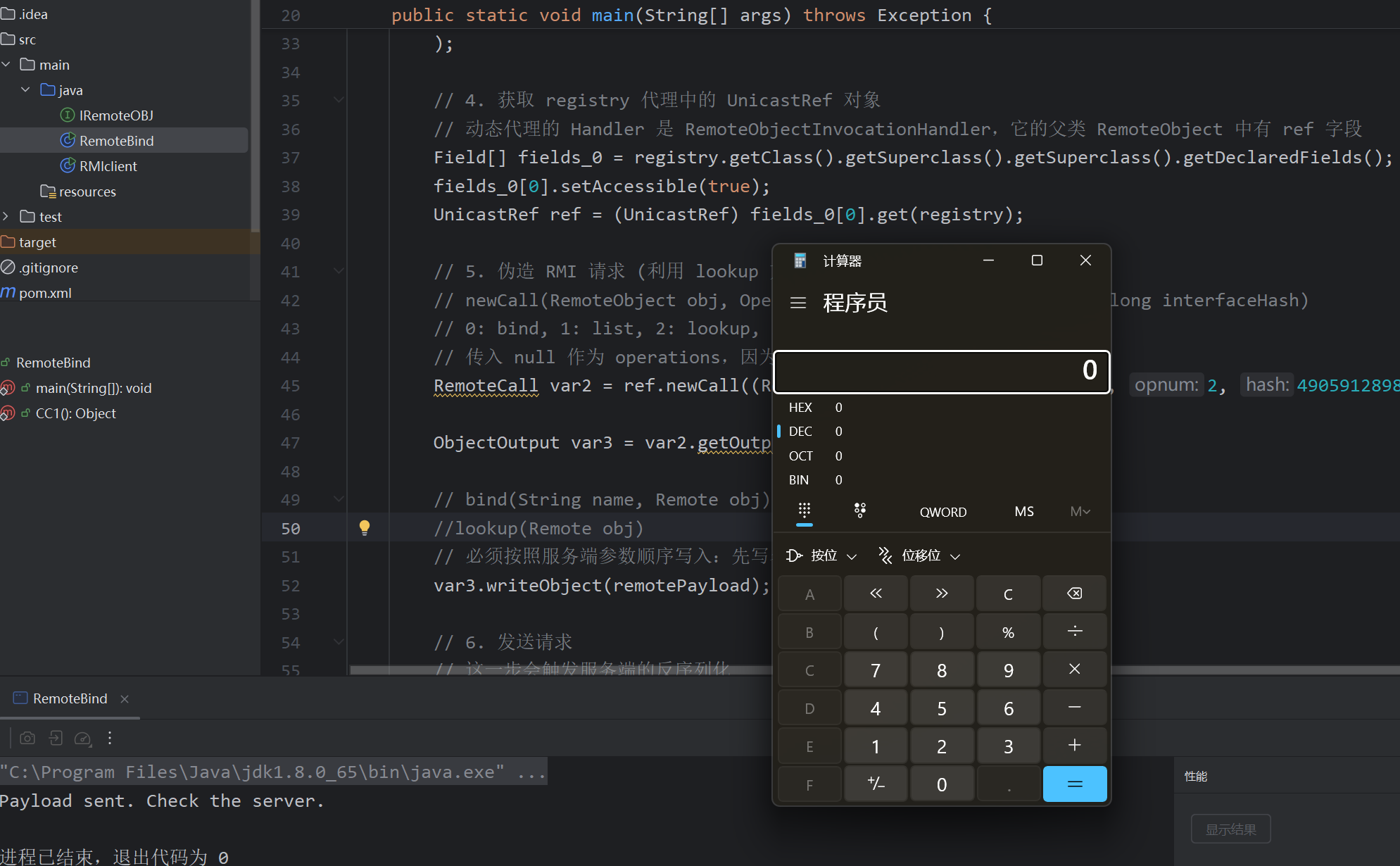
Task: Open the bit shift (位移位) dropdown
Action: (920, 556)
